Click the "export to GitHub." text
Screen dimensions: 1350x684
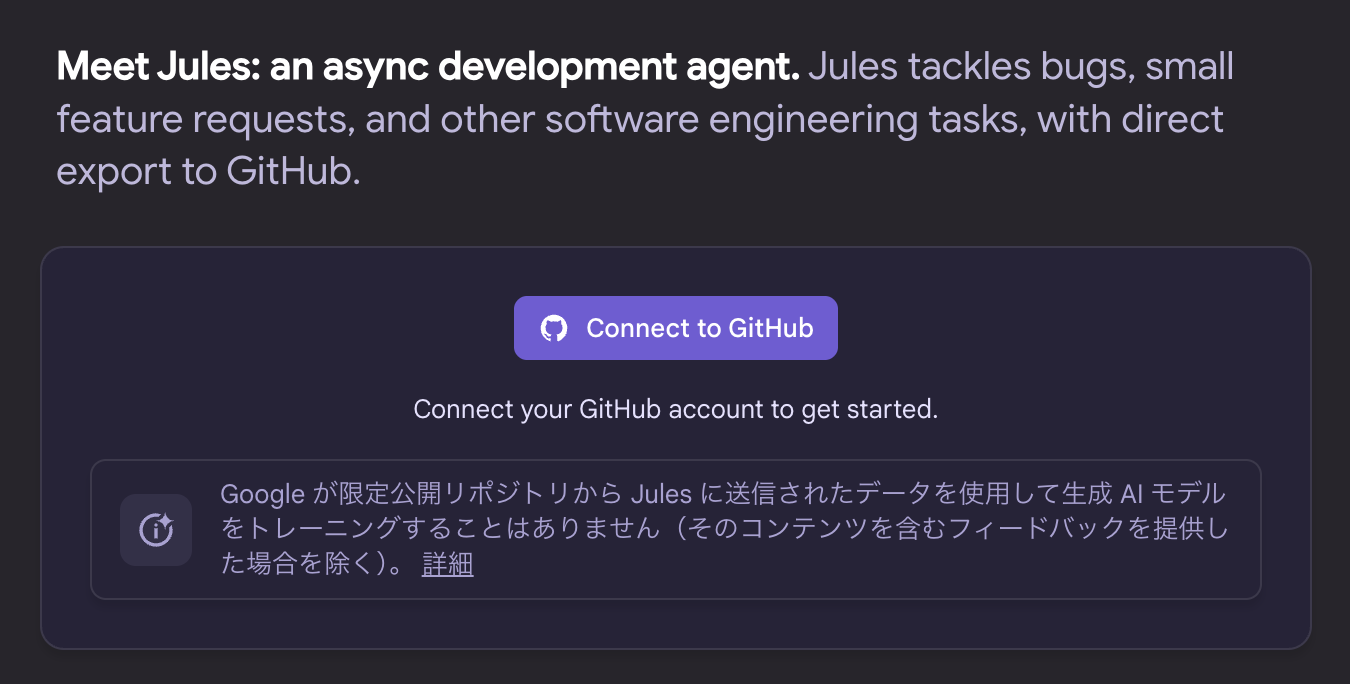pyautogui.click(x=208, y=172)
